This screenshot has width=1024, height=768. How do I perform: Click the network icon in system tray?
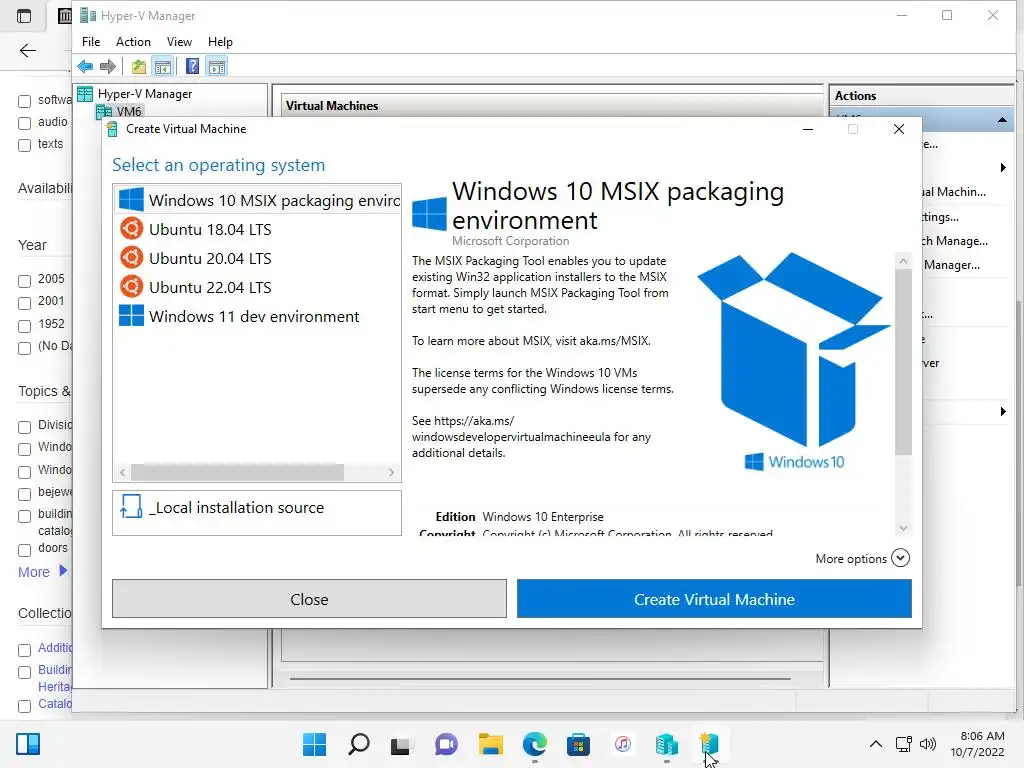click(904, 744)
